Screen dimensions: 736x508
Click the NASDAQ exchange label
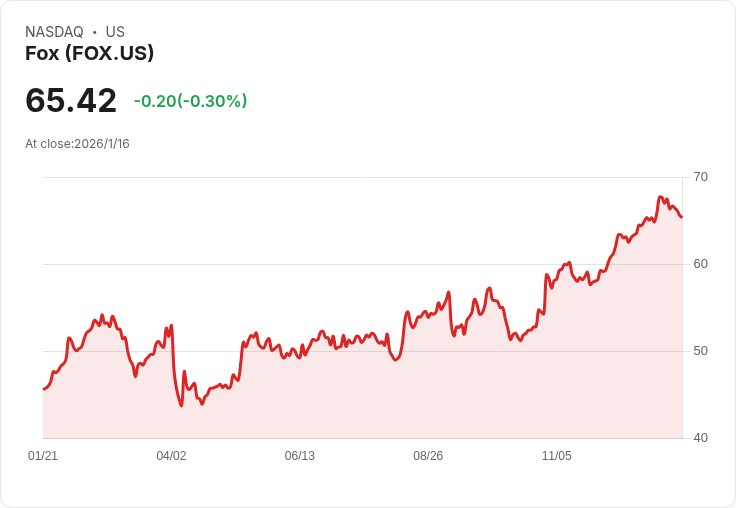(54, 32)
